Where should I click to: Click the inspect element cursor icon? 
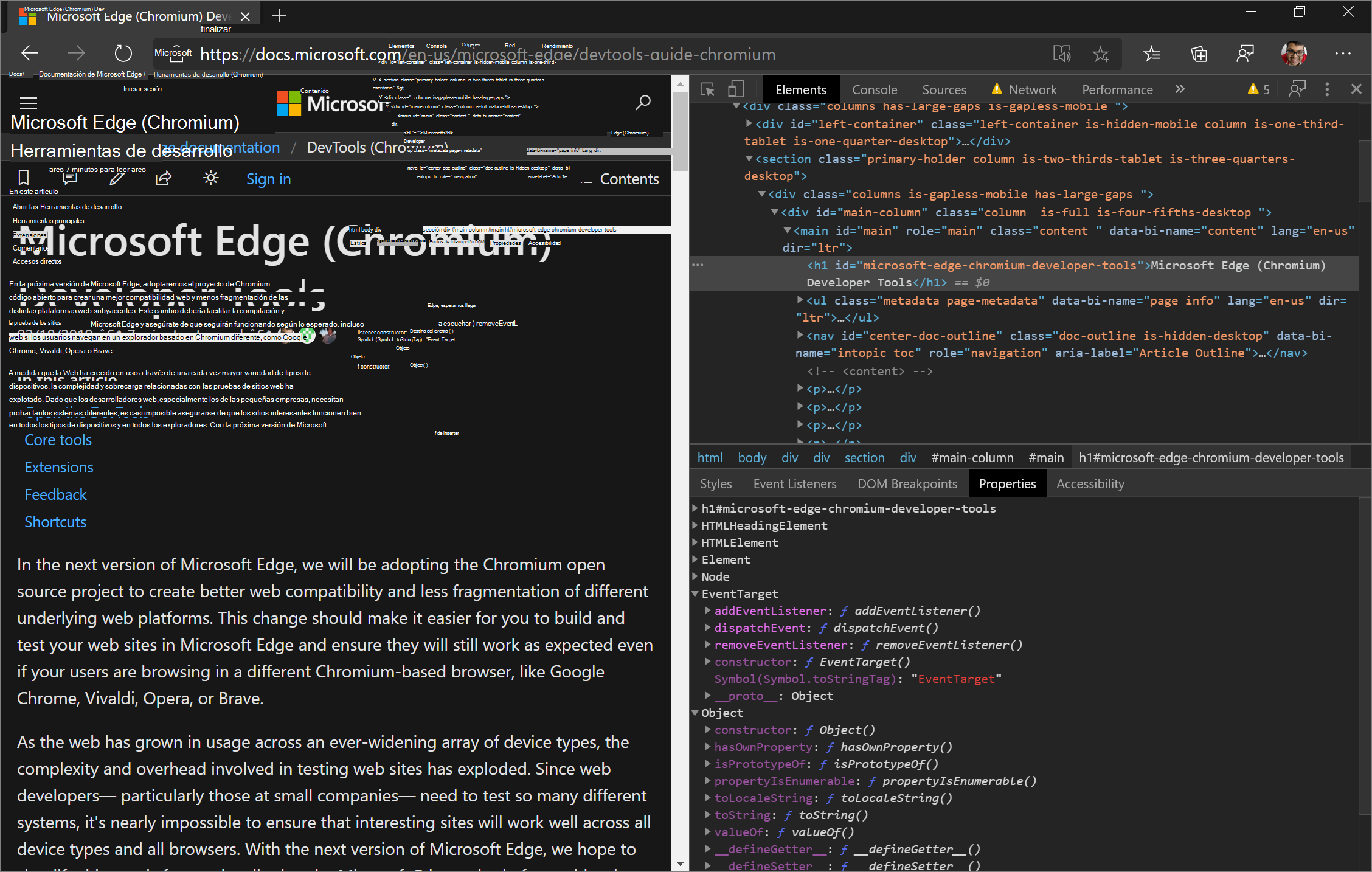[x=707, y=90]
